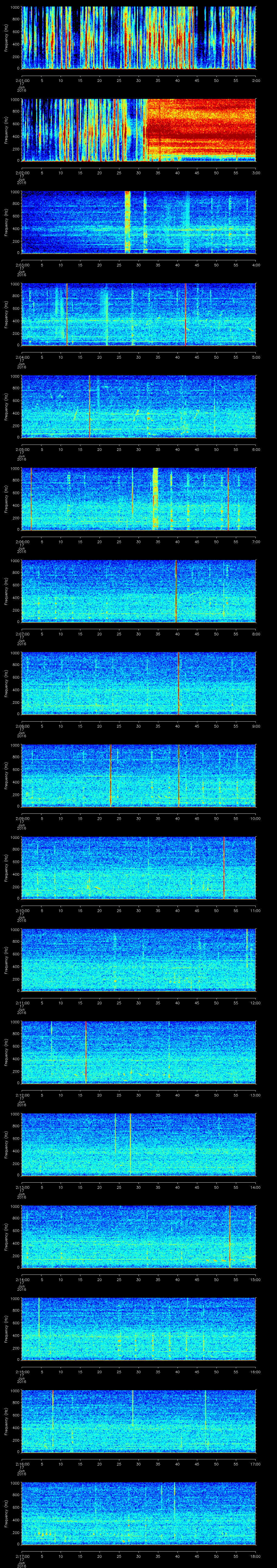Choose the spectrogram panel starting at 2:11:00

[139, 960]
